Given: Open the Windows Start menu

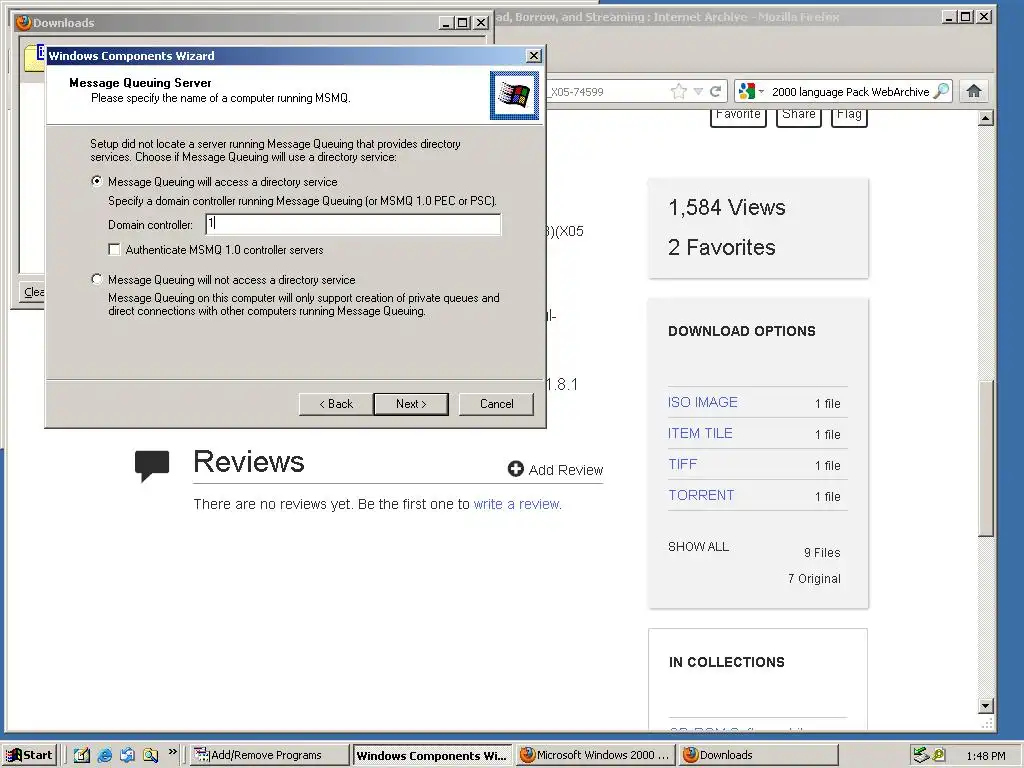Looking at the screenshot, I should [x=30, y=755].
